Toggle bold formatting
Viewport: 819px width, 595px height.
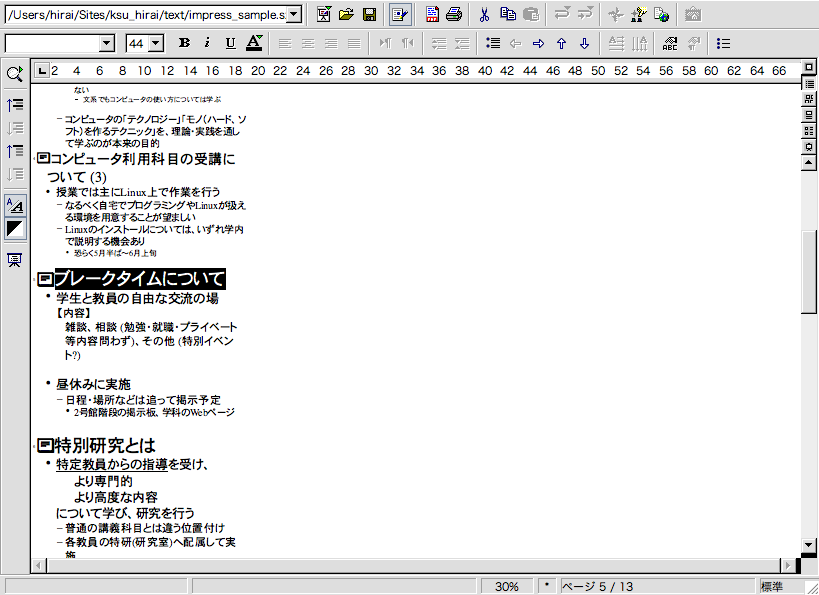(184, 43)
